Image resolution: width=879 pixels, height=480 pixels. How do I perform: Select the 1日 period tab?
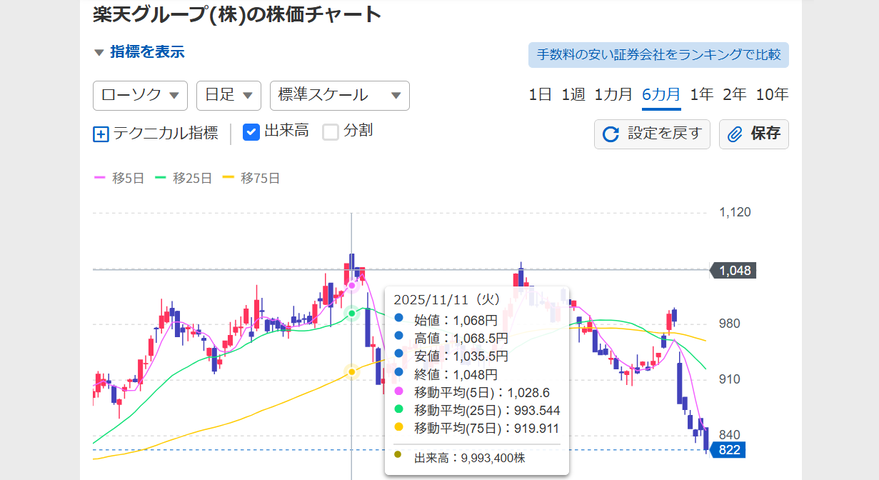(540, 95)
